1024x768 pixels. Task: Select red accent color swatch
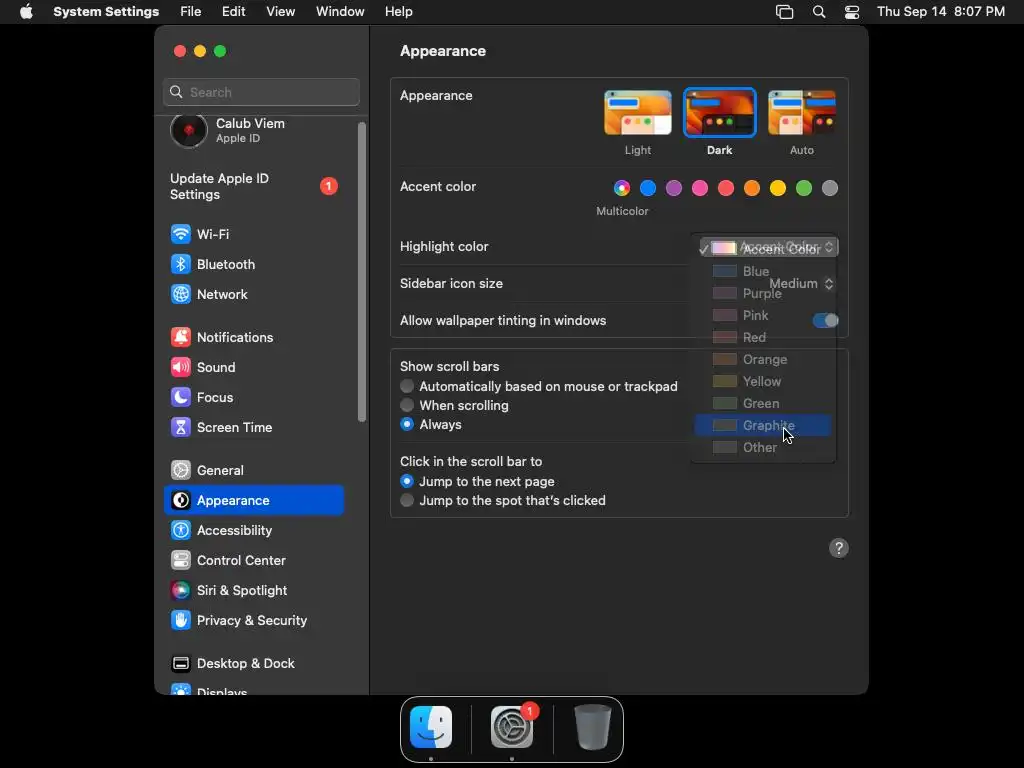726,188
